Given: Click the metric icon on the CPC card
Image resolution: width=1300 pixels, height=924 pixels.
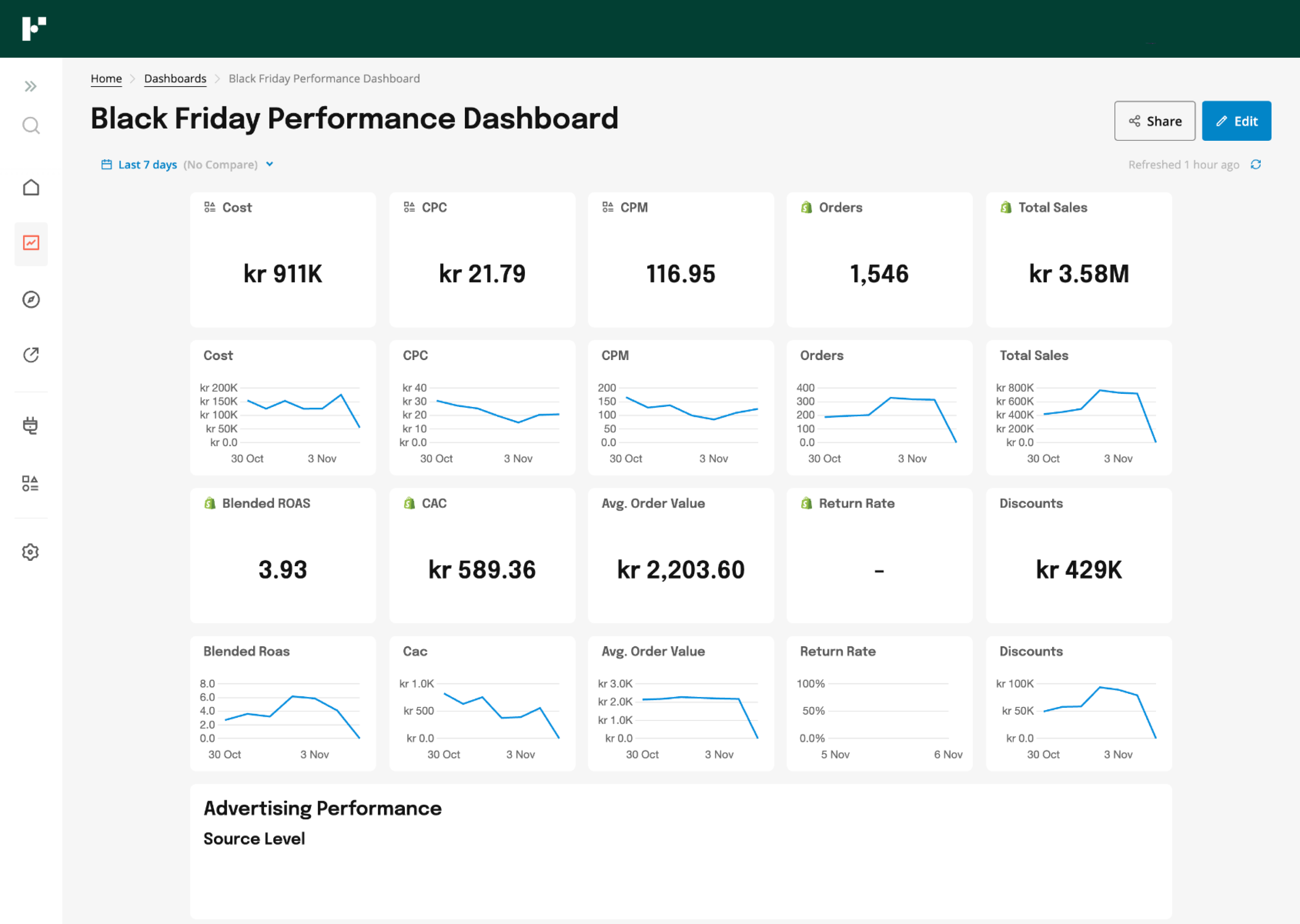Looking at the screenshot, I should click(409, 207).
